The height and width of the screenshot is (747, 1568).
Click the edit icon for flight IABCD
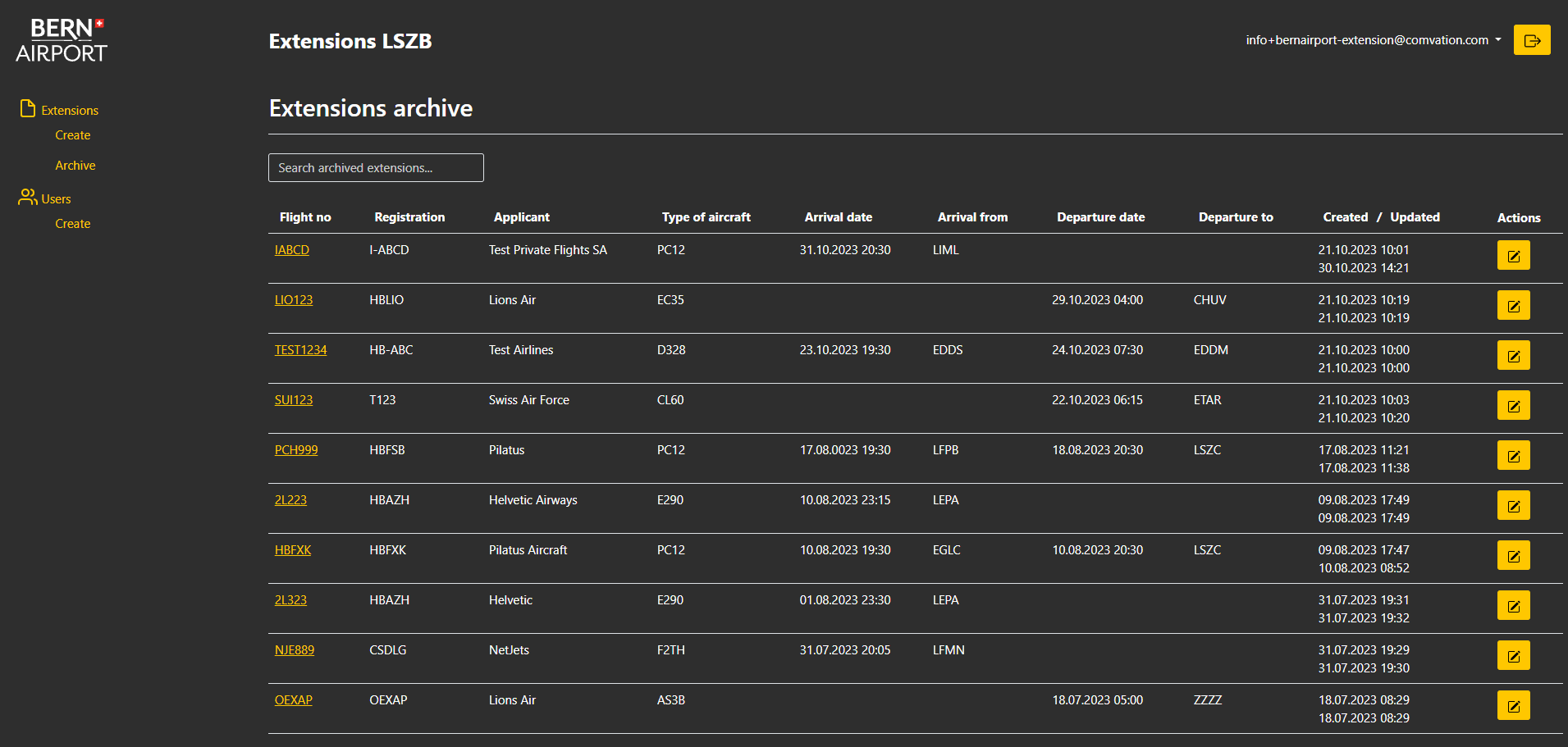1514,255
